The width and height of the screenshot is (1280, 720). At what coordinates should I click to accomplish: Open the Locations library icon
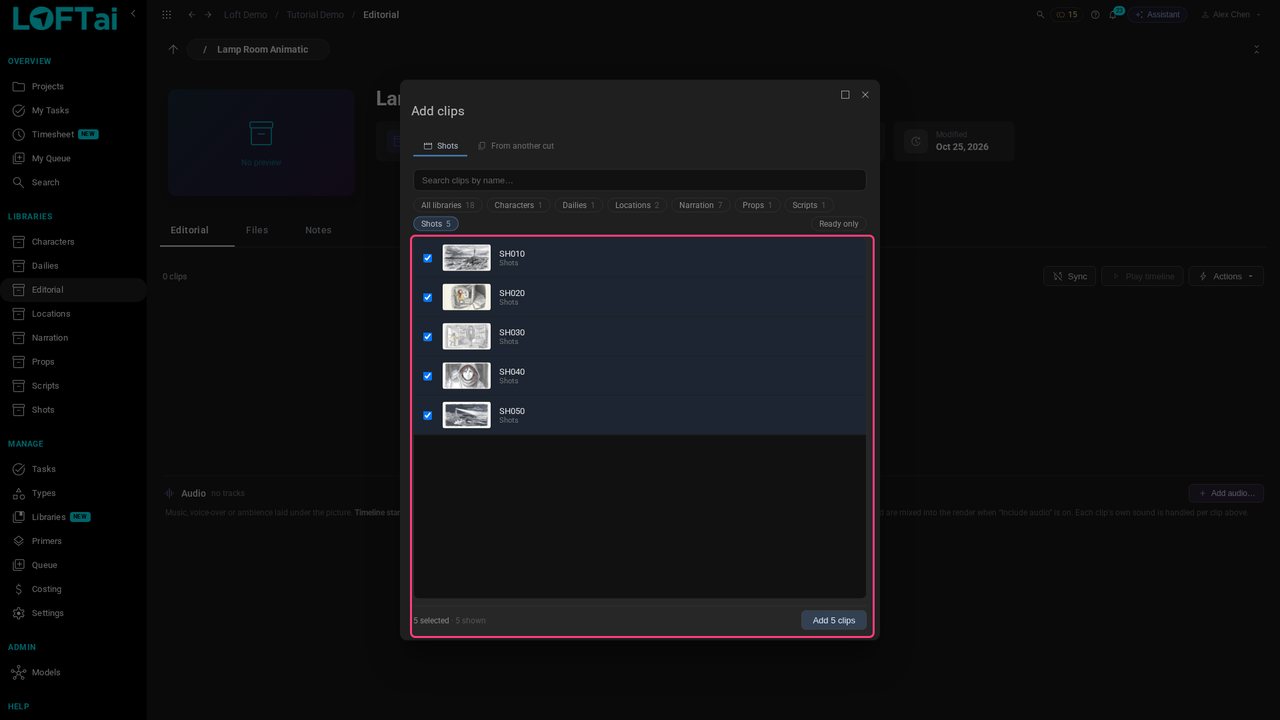click(x=18, y=314)
